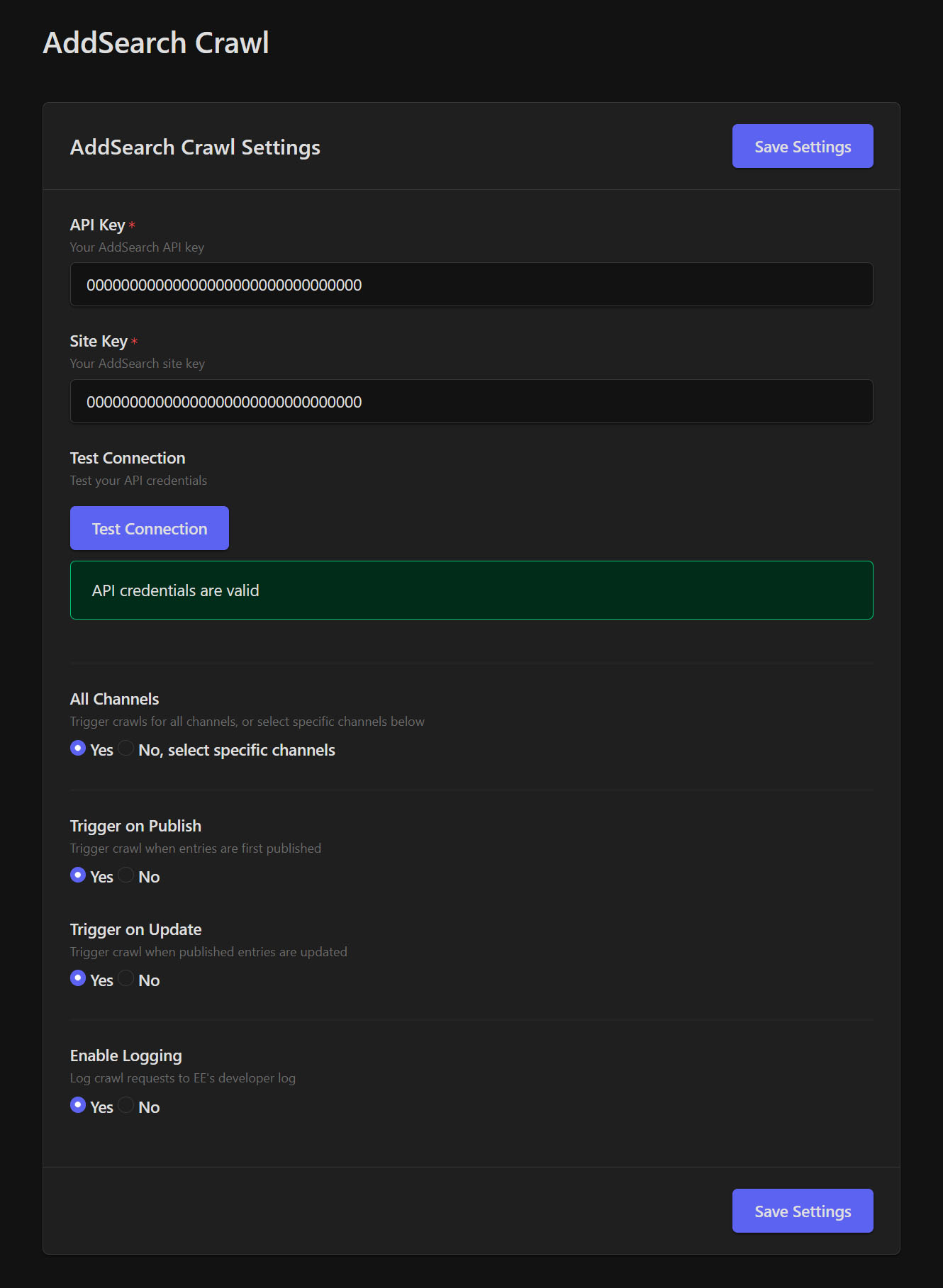The image size is (943, 1288).
Task: Click the Trigger on Update heading
Action: click(x=135, y=929)
